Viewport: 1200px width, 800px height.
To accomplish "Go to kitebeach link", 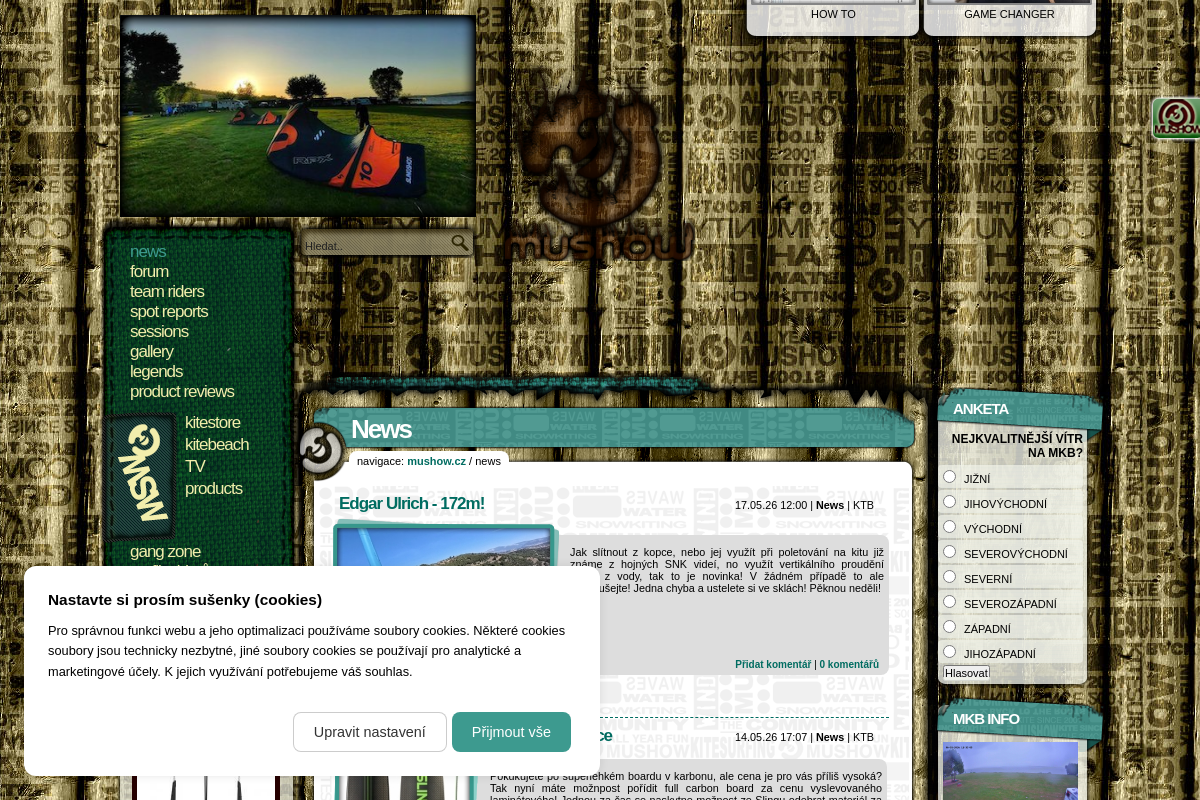I will [217, 445].
